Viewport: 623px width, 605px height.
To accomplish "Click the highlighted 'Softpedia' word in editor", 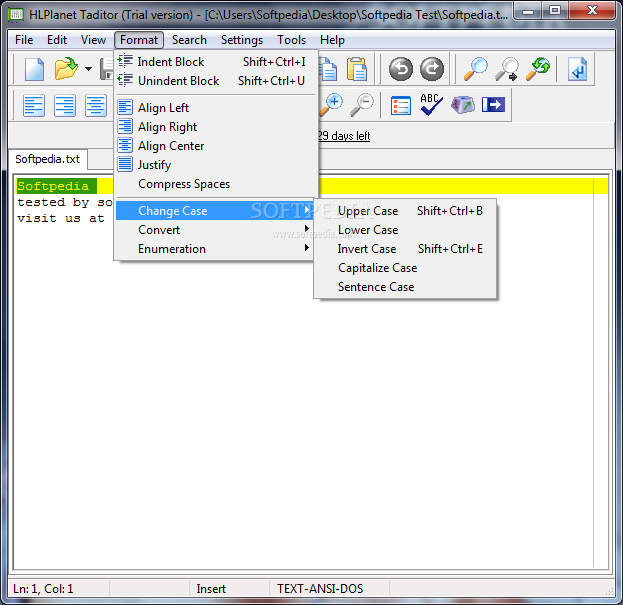I will click(x=53, y=186).
